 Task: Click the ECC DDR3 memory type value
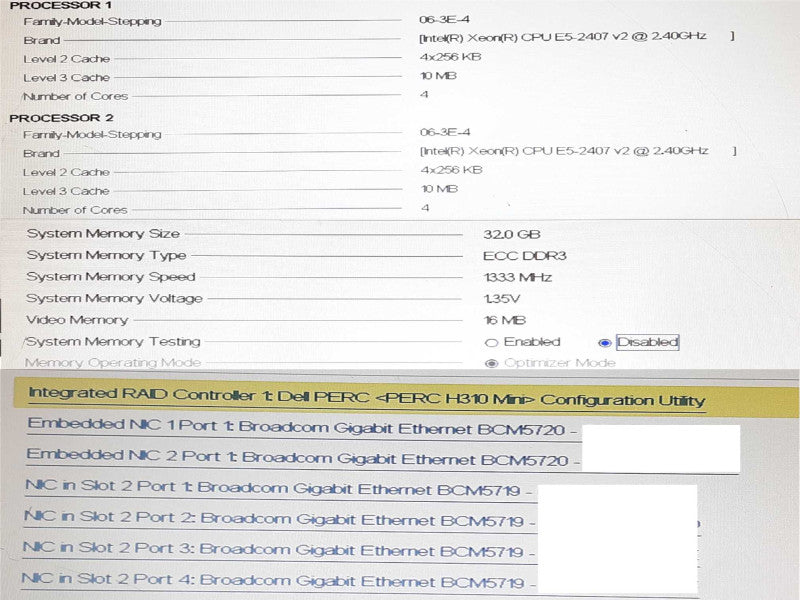(524, 256)
